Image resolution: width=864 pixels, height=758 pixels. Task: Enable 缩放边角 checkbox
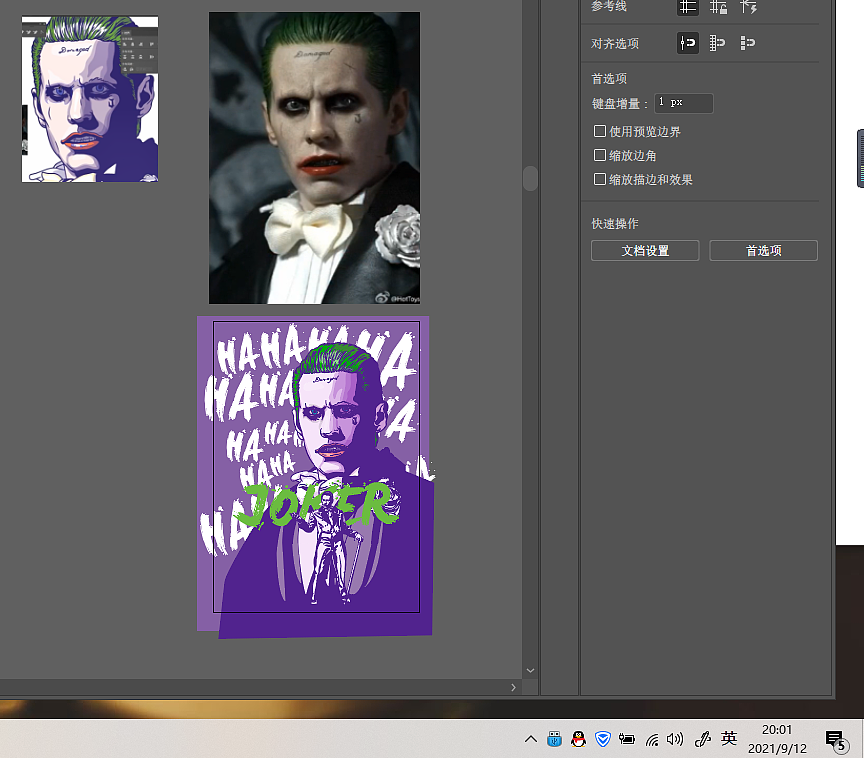pyautogui.click(x=600, y=155)
